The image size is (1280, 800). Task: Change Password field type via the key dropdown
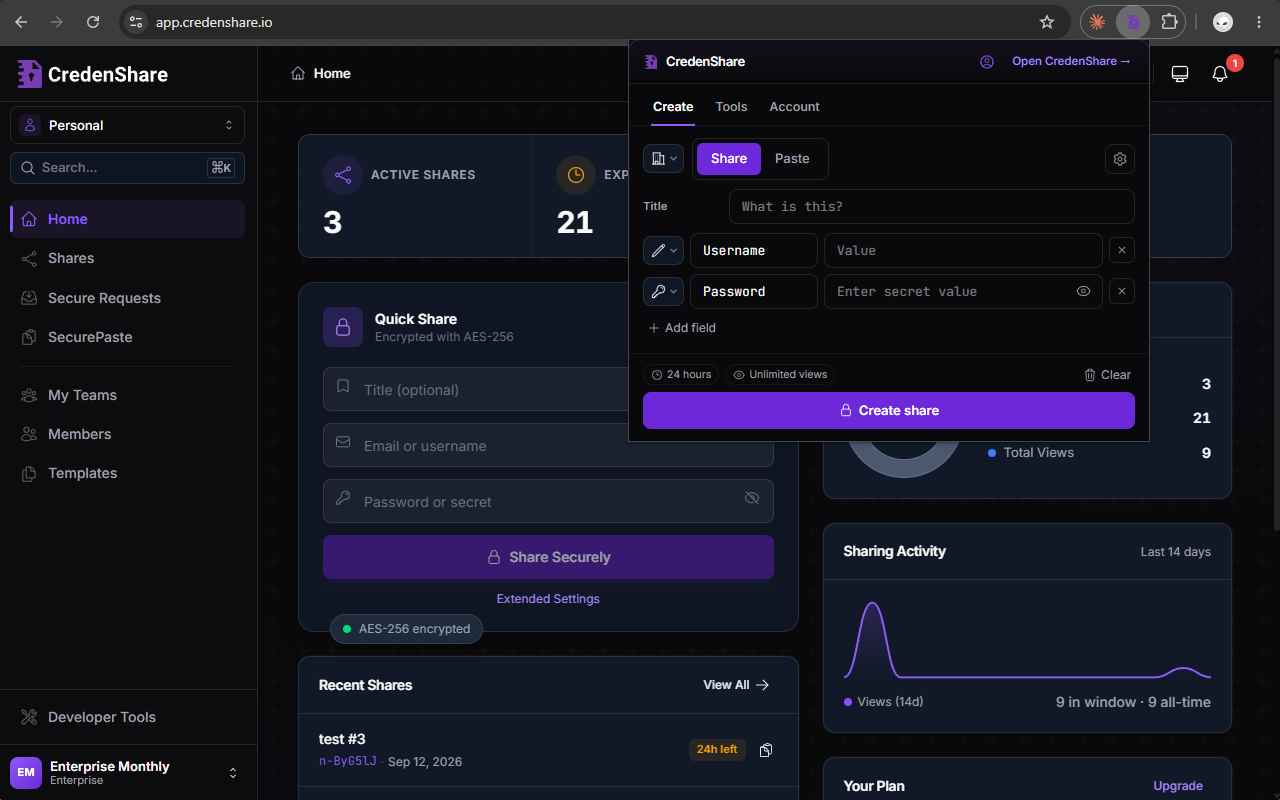tap(663, 291)
